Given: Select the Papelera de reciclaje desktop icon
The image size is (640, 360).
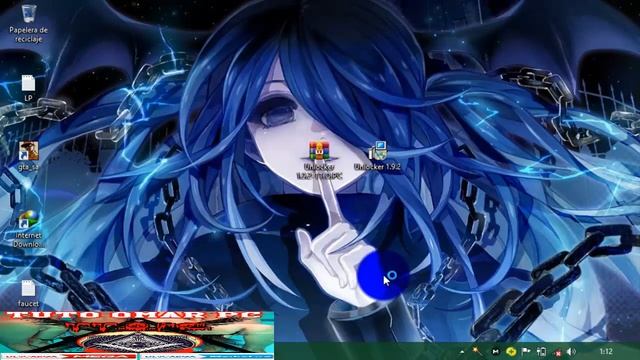Looking at the screenshot, I should (x=28, y=24).
